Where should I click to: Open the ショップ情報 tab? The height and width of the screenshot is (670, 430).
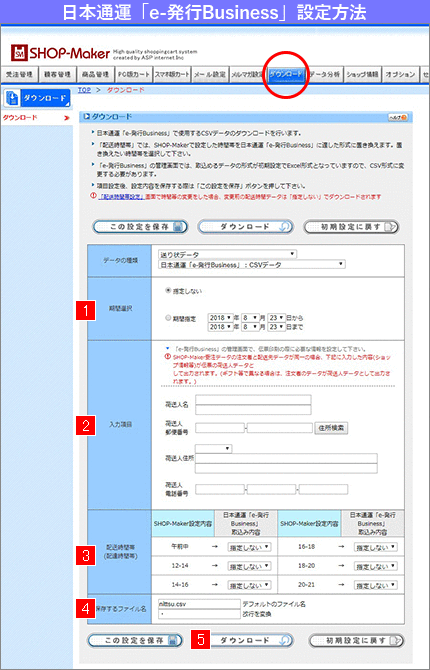pyautogui.click(x=362, y=74)
